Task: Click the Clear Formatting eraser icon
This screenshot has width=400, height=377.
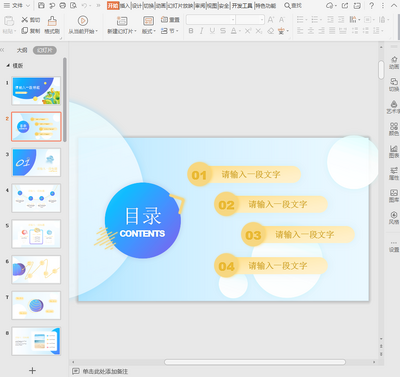Action: [271, 31]
